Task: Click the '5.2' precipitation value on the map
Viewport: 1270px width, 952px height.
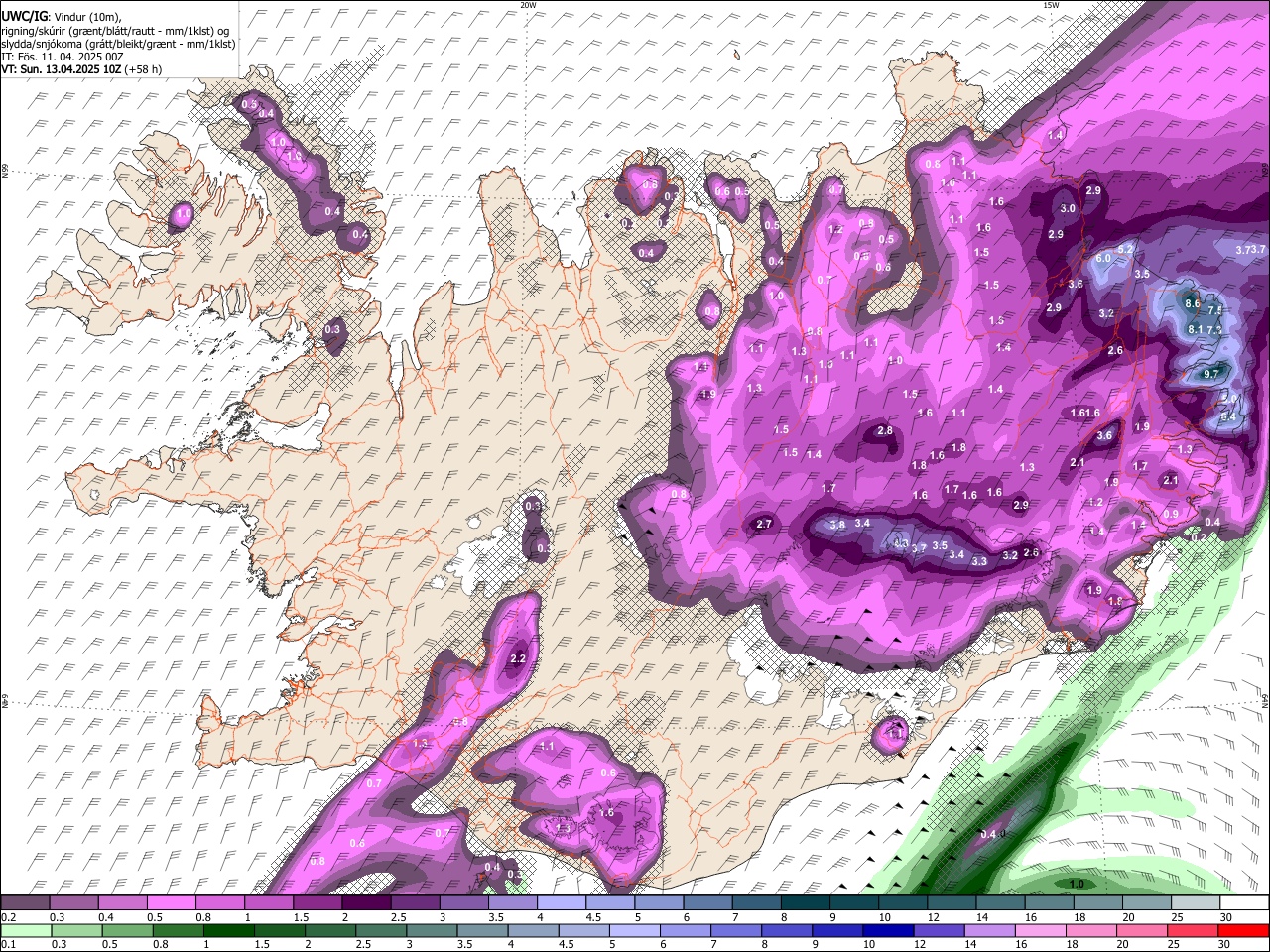Action: point(1126,249)
